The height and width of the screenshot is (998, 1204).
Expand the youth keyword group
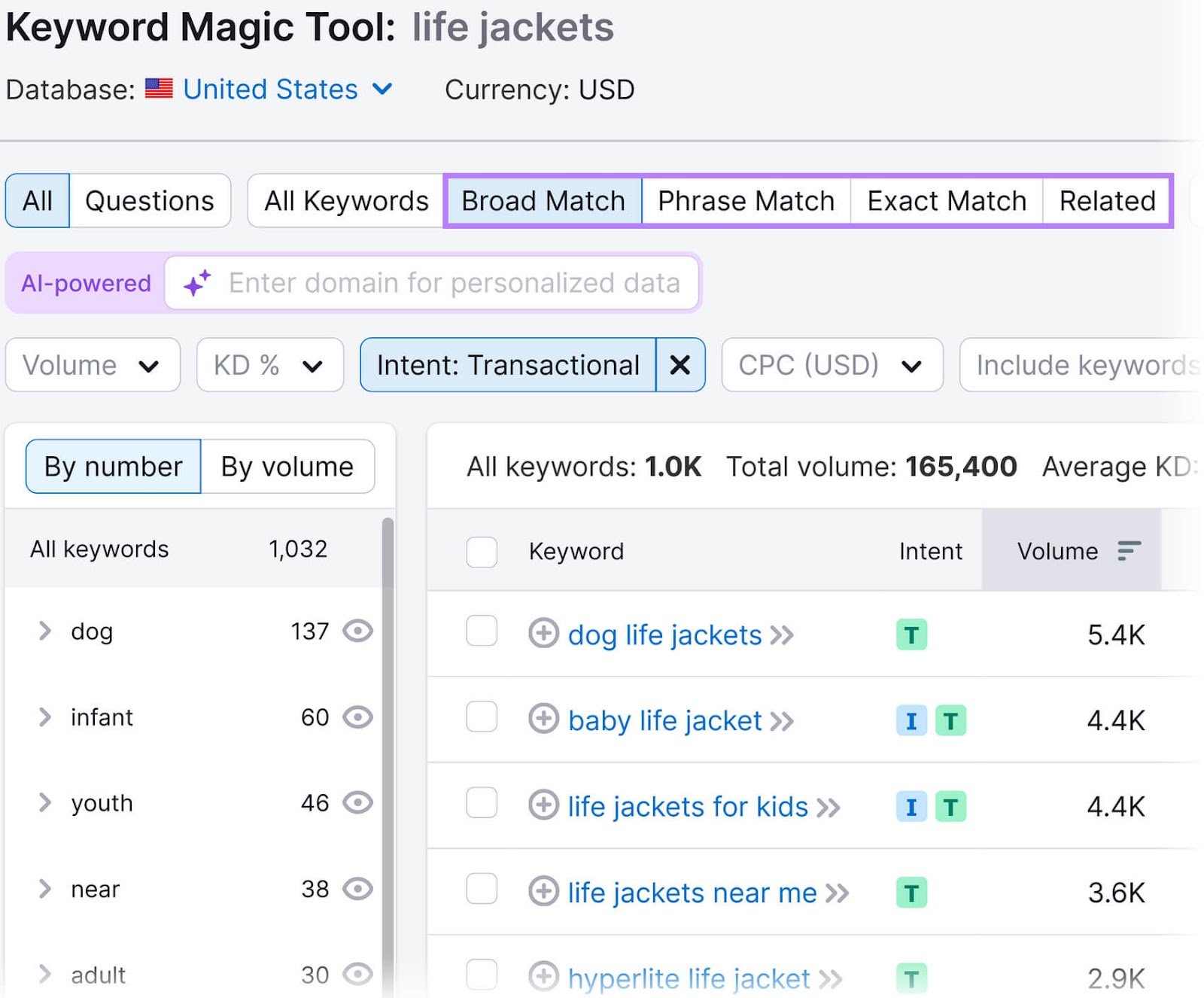(x=44, y=803)
